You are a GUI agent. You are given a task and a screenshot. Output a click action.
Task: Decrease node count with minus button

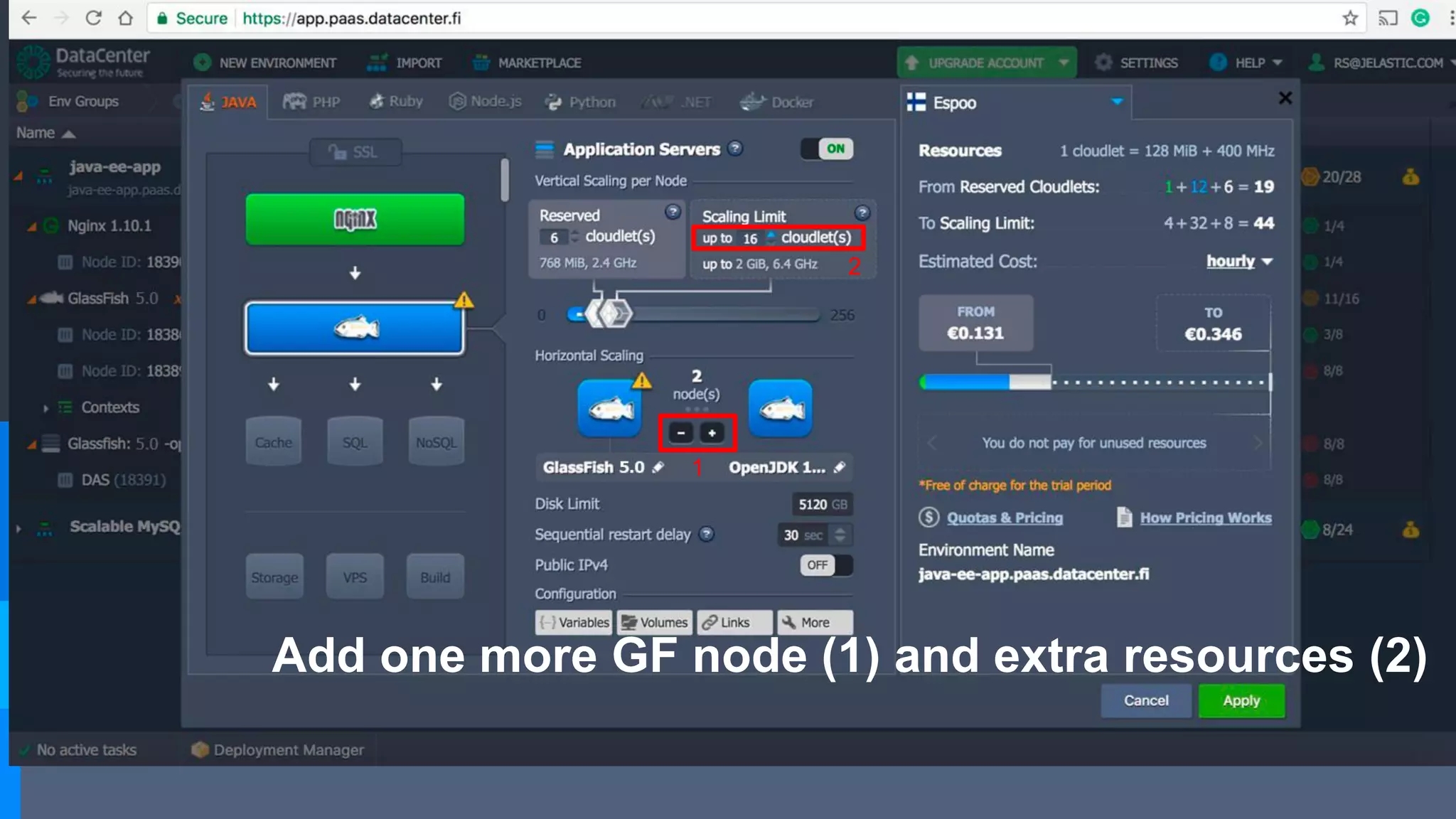(681, 432)
